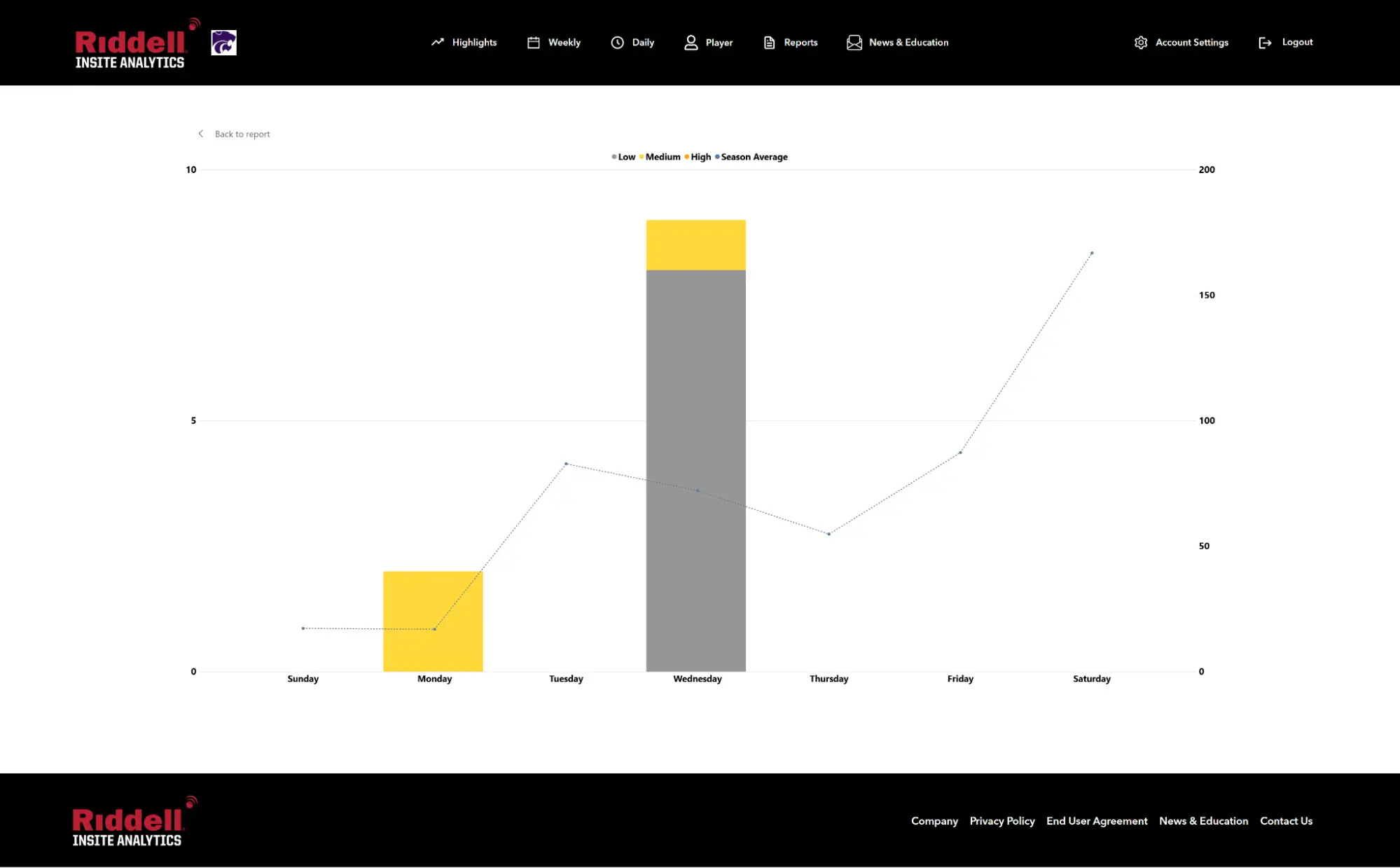The image size is (1400, 868).
Task: Click the Account Settings gear icon
Action: pos(1140,43)
